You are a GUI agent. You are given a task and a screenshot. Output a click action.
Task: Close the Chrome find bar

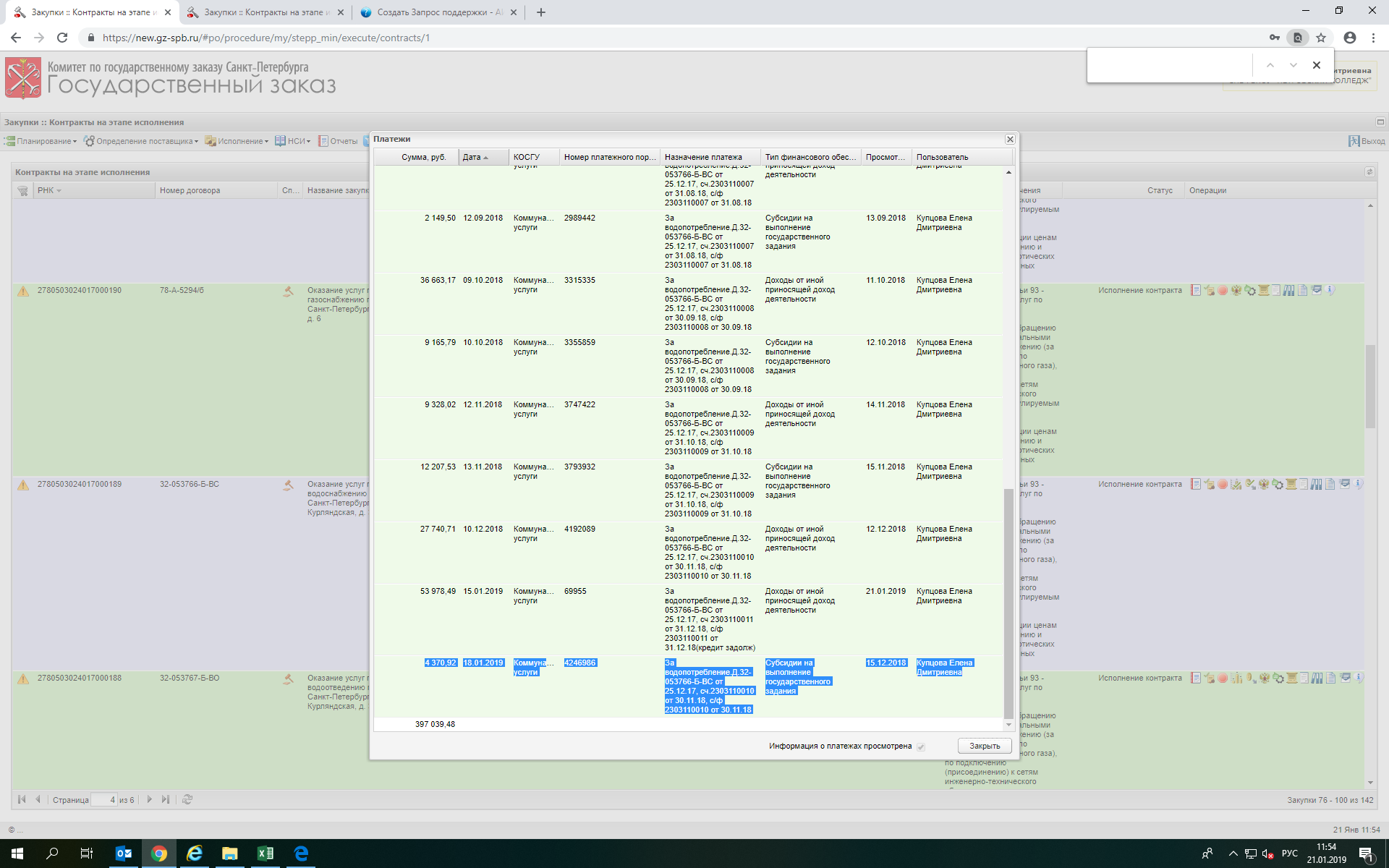tap(1317, 65)
